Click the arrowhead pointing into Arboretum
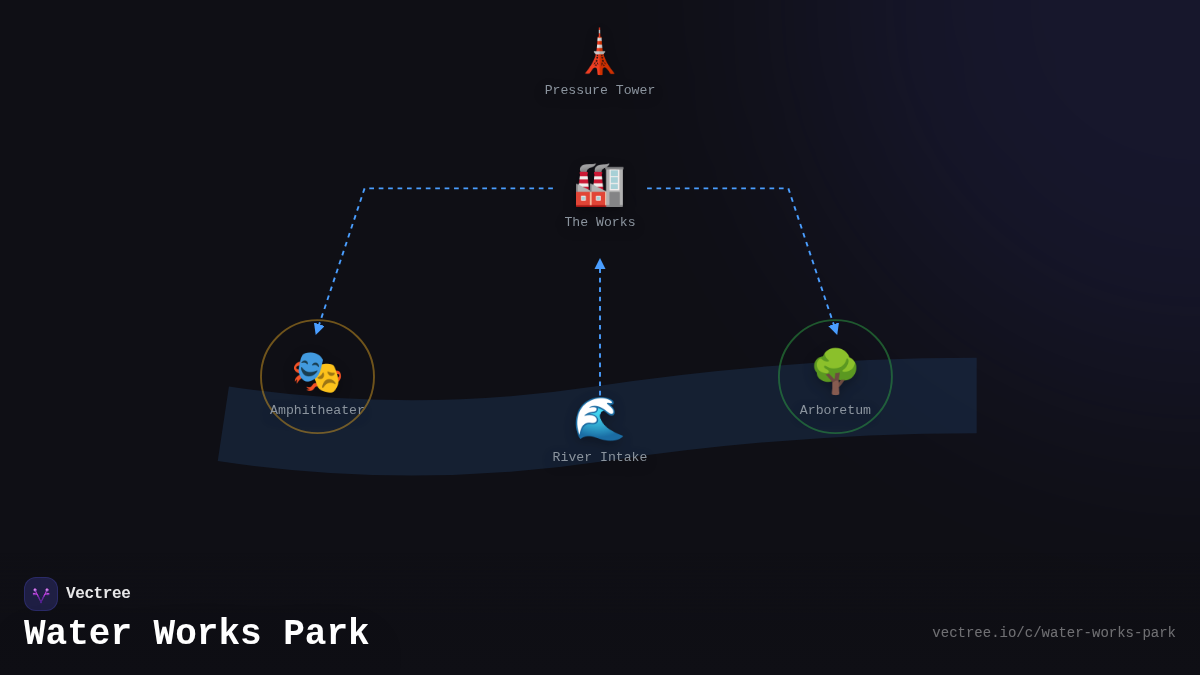This screenshot has height=675, width=1200. 834,327
